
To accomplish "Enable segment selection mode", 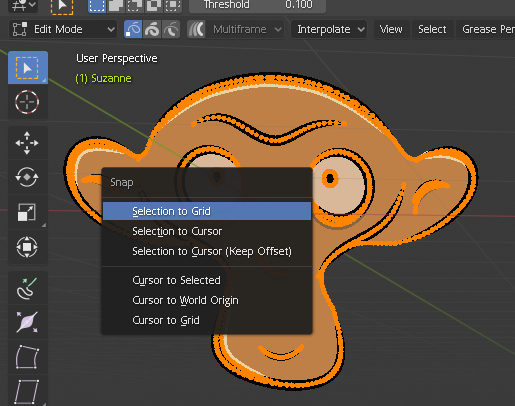I will (x=171, y=29).
